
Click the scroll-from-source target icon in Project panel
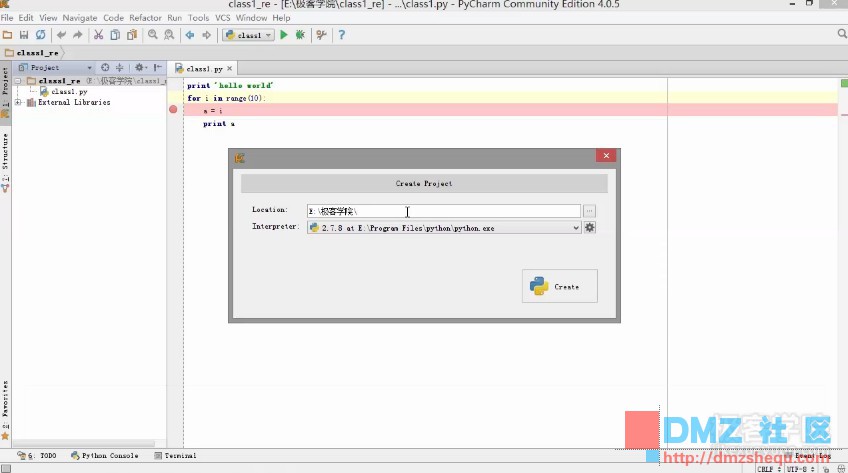point(105,68)
